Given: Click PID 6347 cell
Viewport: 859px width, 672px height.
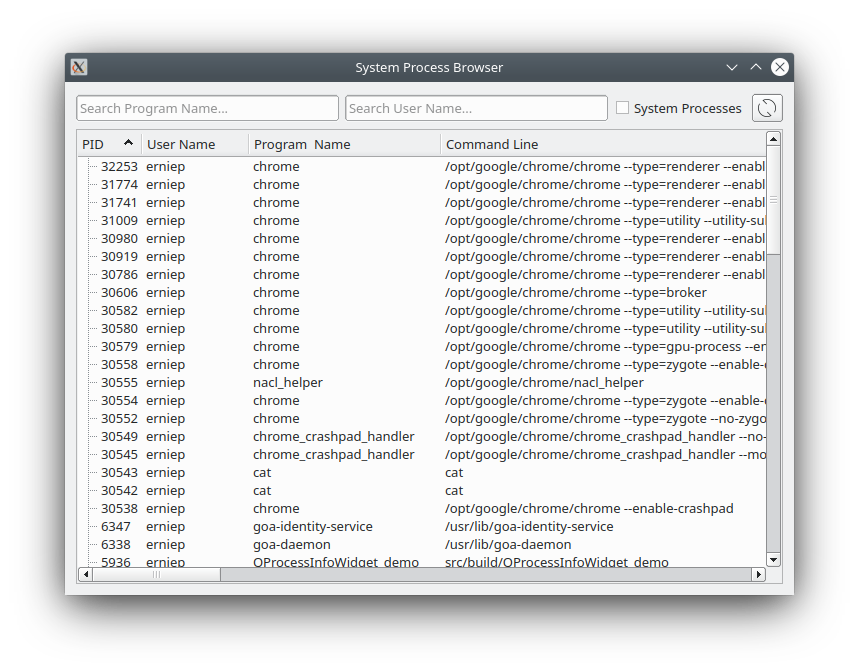Looking at the screenshot, I should [116, 527].
